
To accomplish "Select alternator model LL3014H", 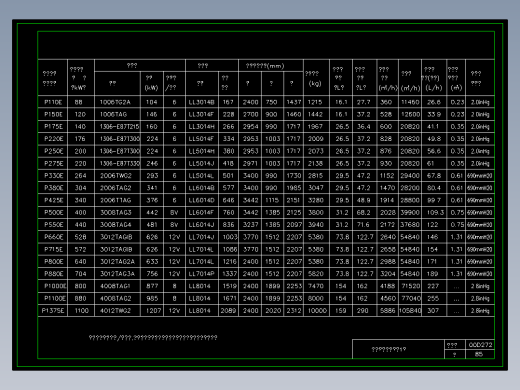I will (x=201, y=127).
